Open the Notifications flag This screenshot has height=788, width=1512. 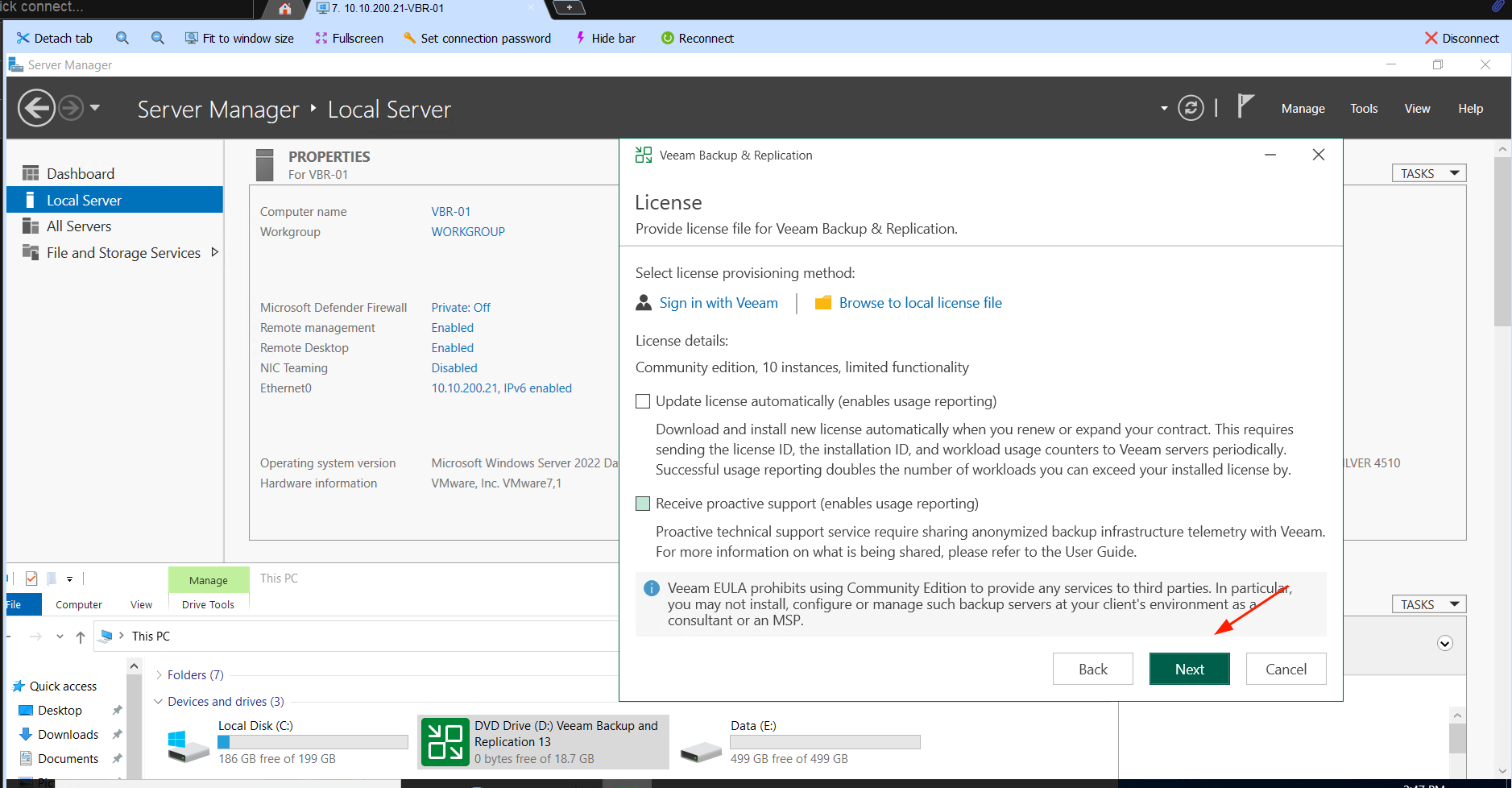click(x=1245, y=106)
